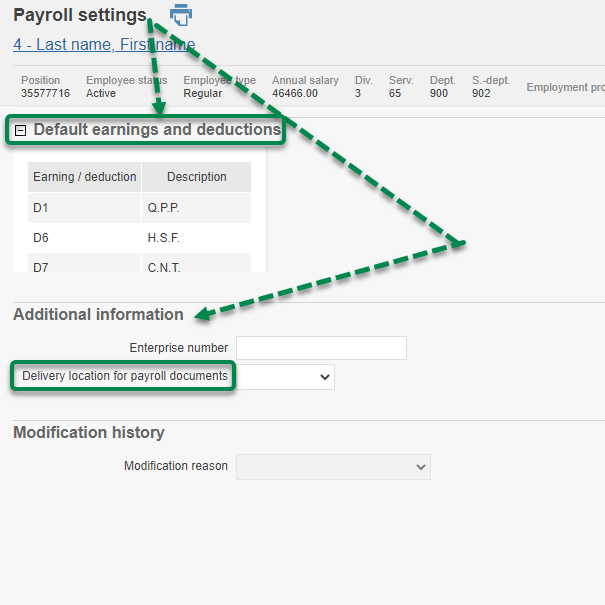The image size is (605, 605).
Task: Click the Employee status 'Active' value
Action: (101, 93)
